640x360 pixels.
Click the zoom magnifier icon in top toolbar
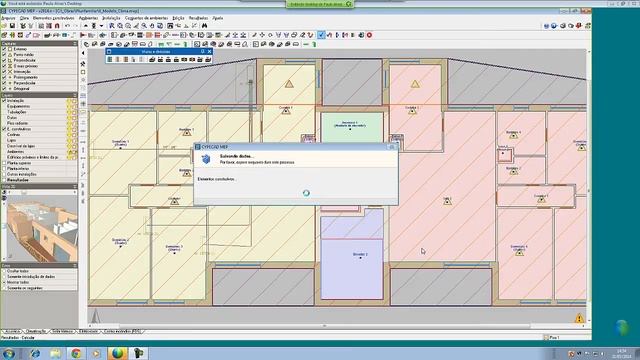pos(144,26)
